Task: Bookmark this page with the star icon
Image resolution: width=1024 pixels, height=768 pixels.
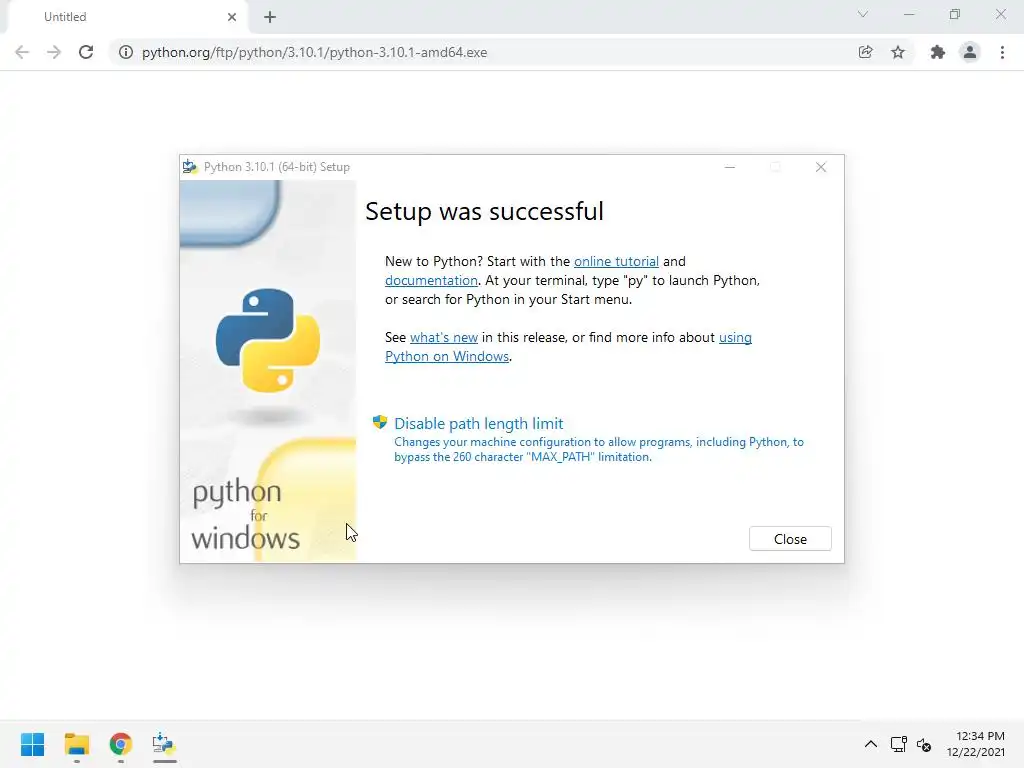Action: coord(898,52)
